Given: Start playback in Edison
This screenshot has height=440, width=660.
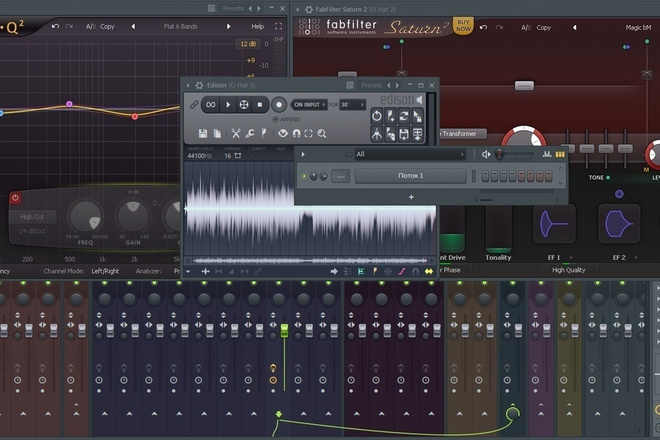Looking at the screenshot, I should click(228, 104).
